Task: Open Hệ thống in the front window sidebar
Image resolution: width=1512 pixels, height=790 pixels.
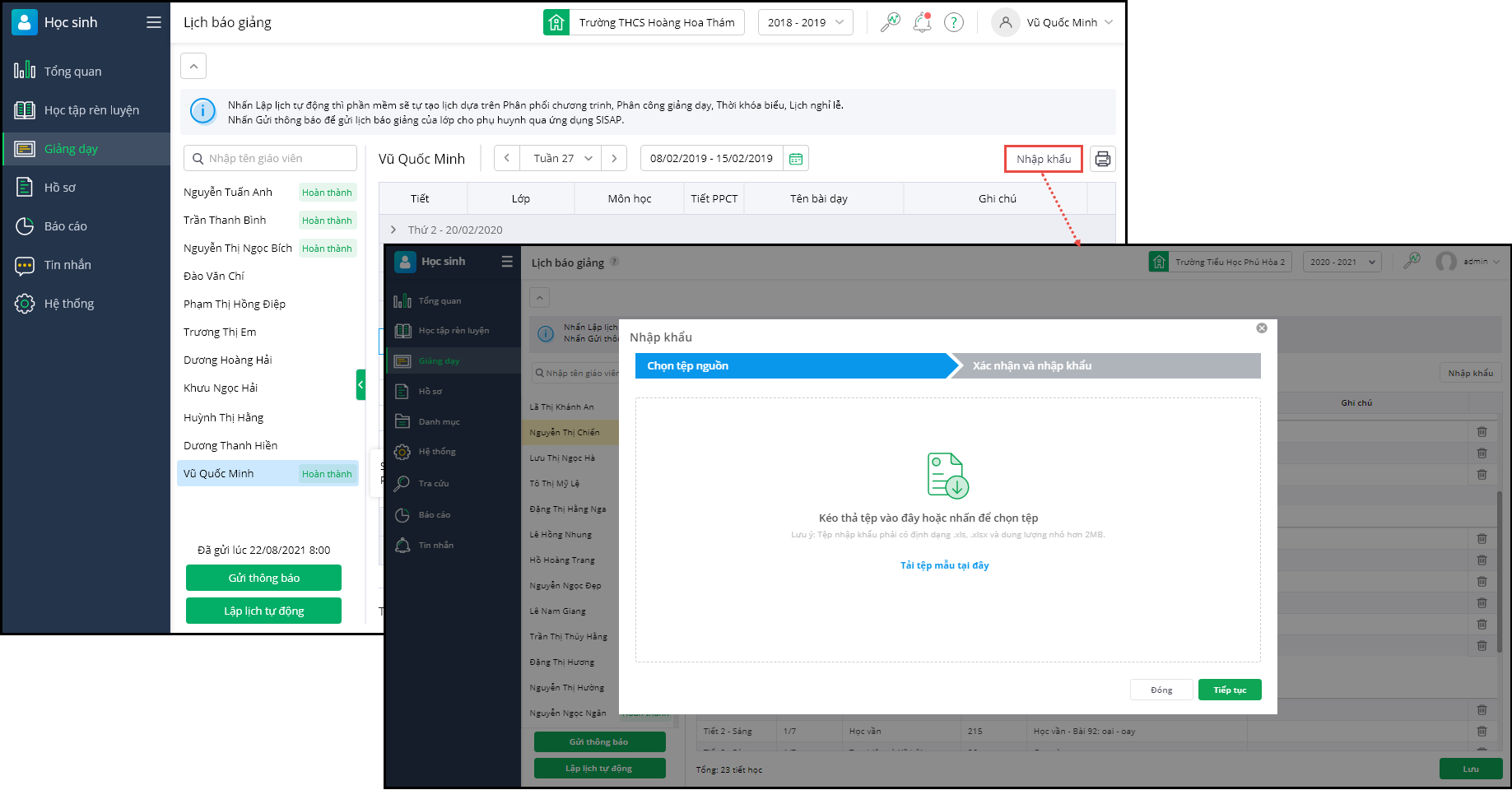Action: [x=453, y=452]
